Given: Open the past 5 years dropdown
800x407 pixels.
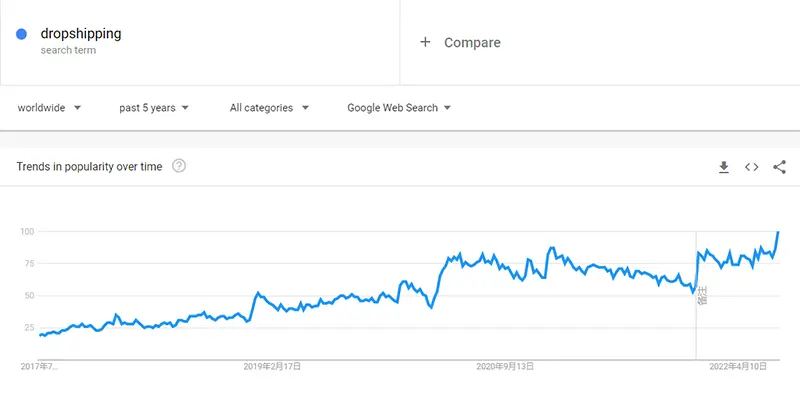Looking at the screenshot, I should click(x=154, y=108).
